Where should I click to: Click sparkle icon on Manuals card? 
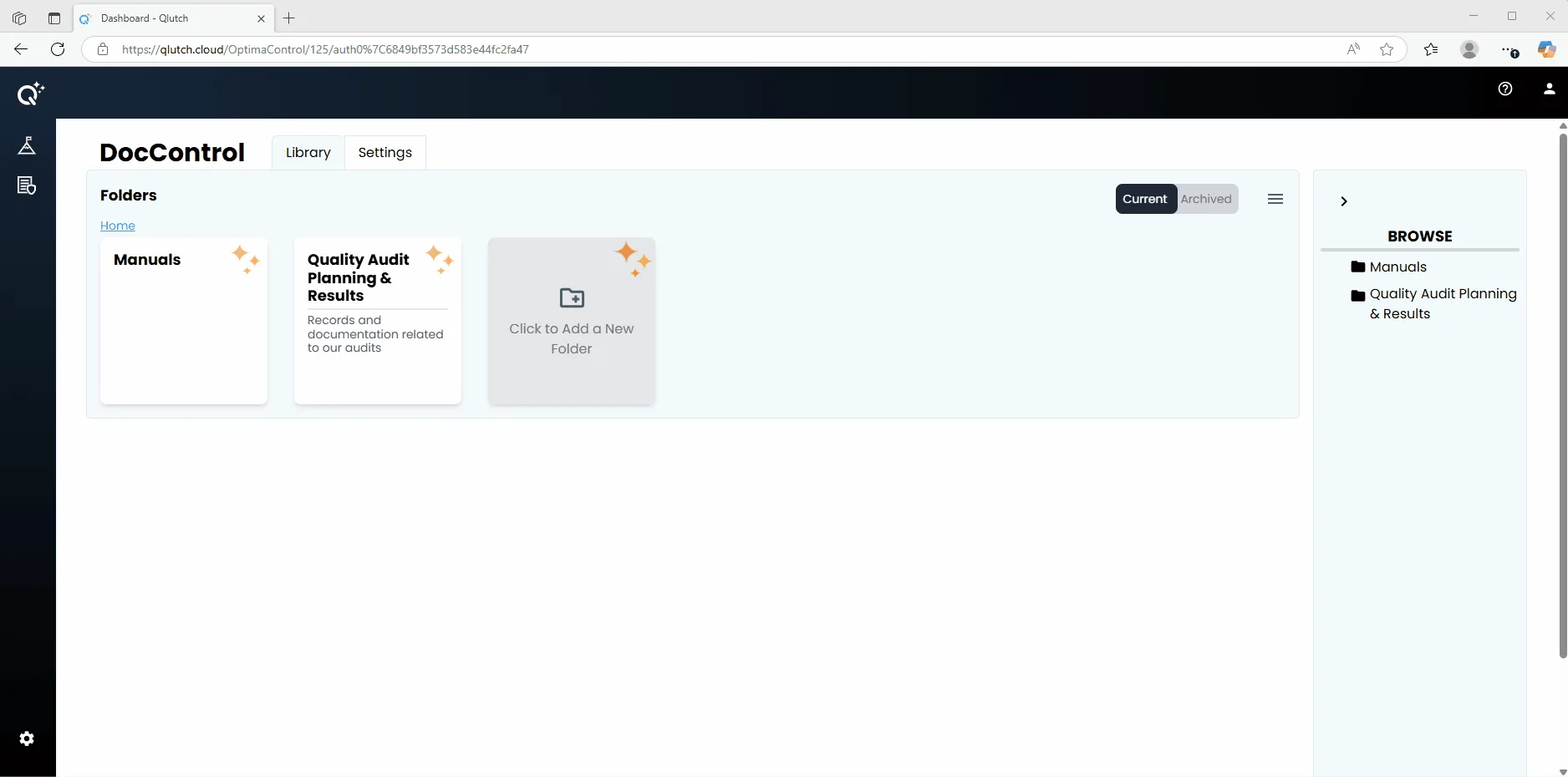pyautogui.click(x=246, y=259)
